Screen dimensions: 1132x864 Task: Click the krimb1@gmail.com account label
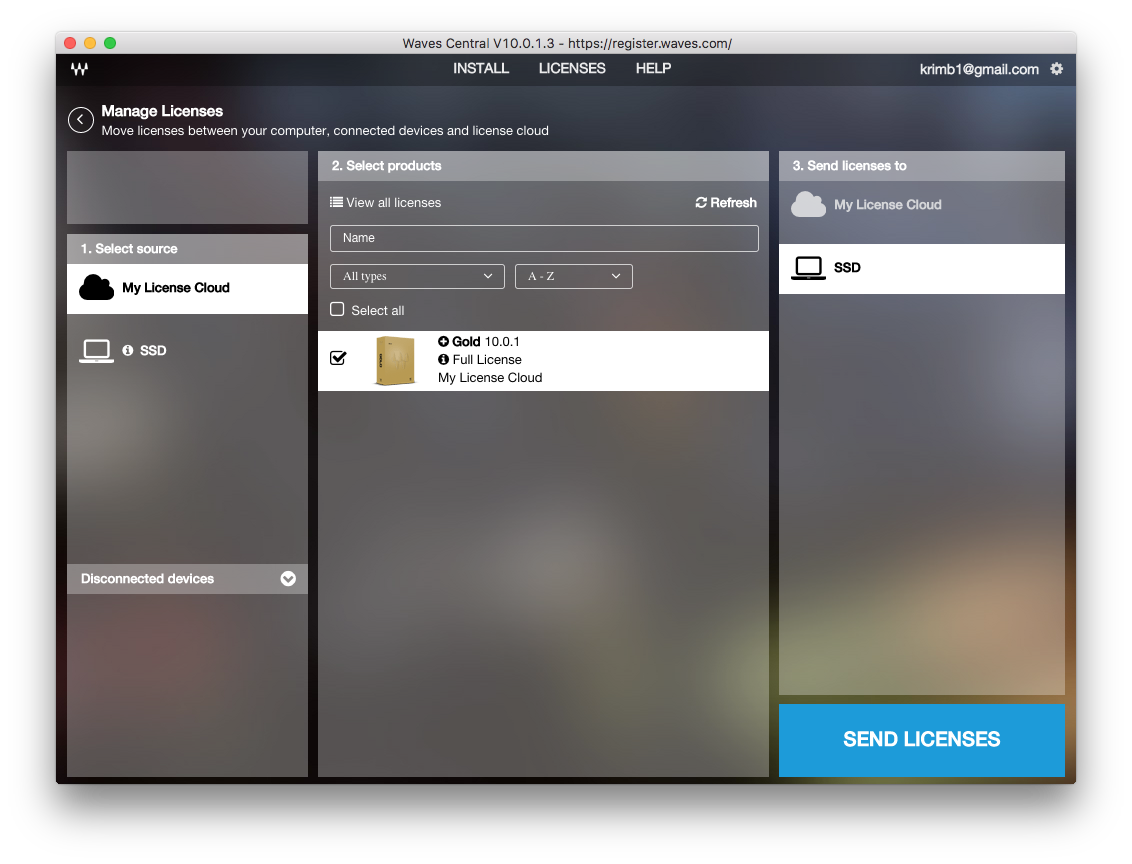(979, 69)
